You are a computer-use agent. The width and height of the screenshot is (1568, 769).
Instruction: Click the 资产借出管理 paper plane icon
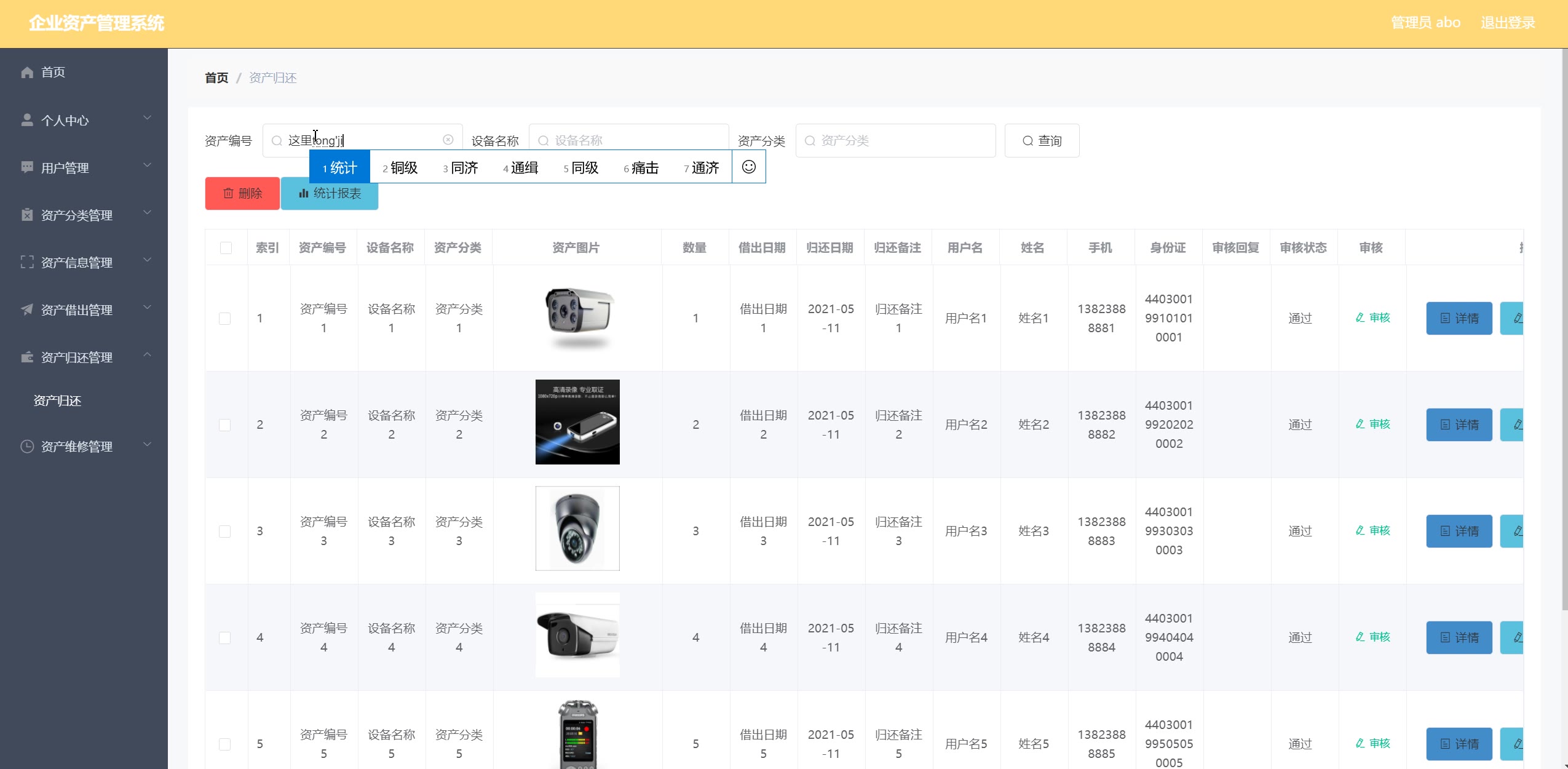27,309
